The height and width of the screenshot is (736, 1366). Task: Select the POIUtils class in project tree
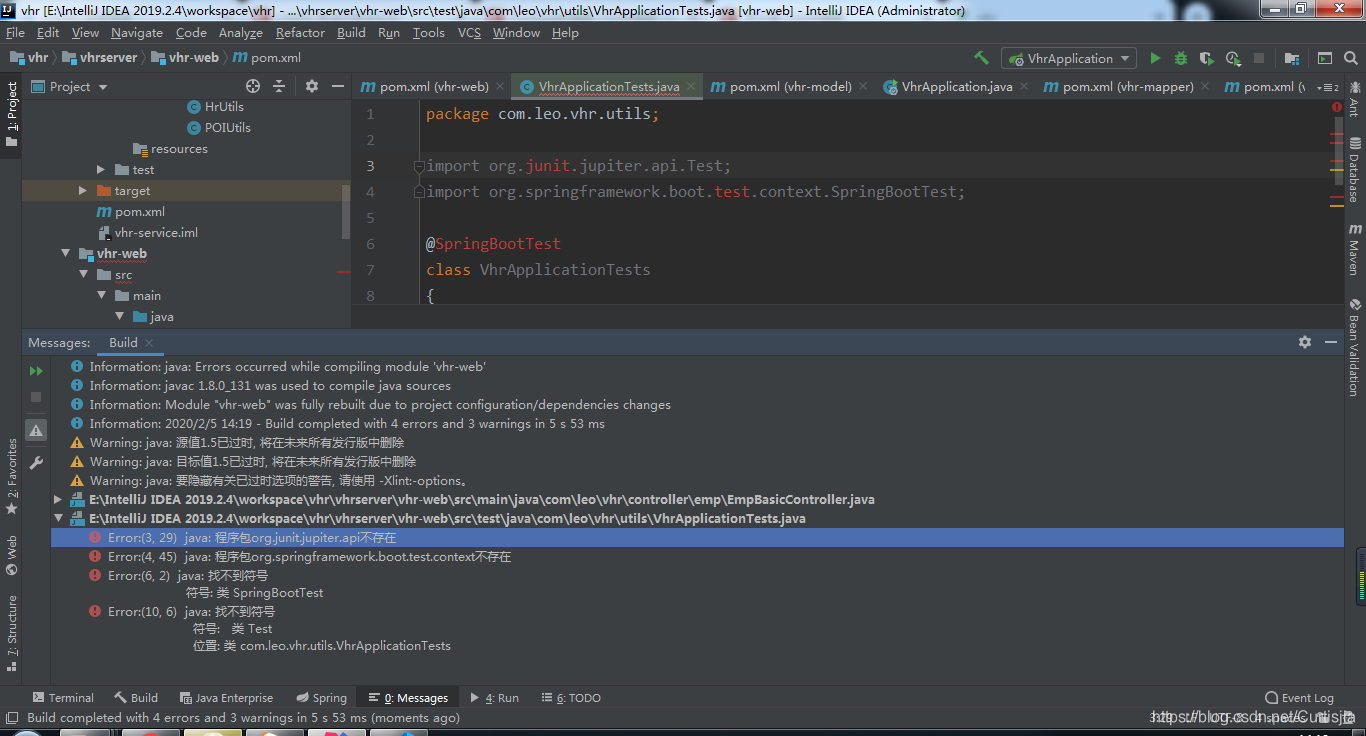(219, 128)
